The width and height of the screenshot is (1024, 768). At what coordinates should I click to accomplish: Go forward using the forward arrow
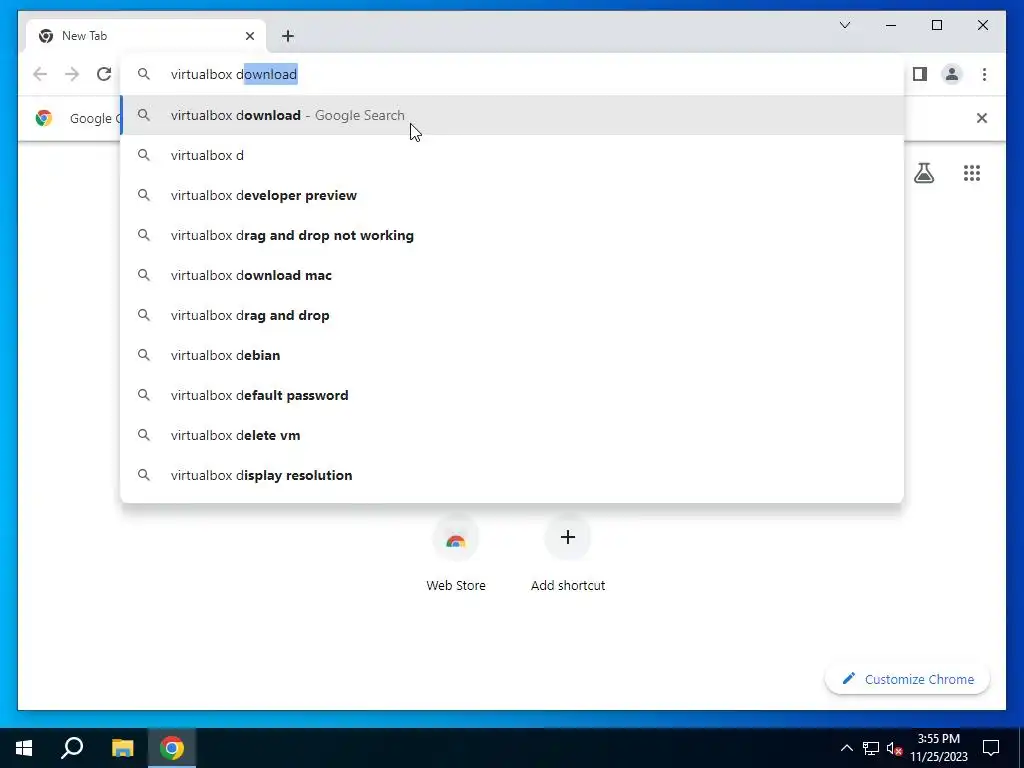point(72,74)
